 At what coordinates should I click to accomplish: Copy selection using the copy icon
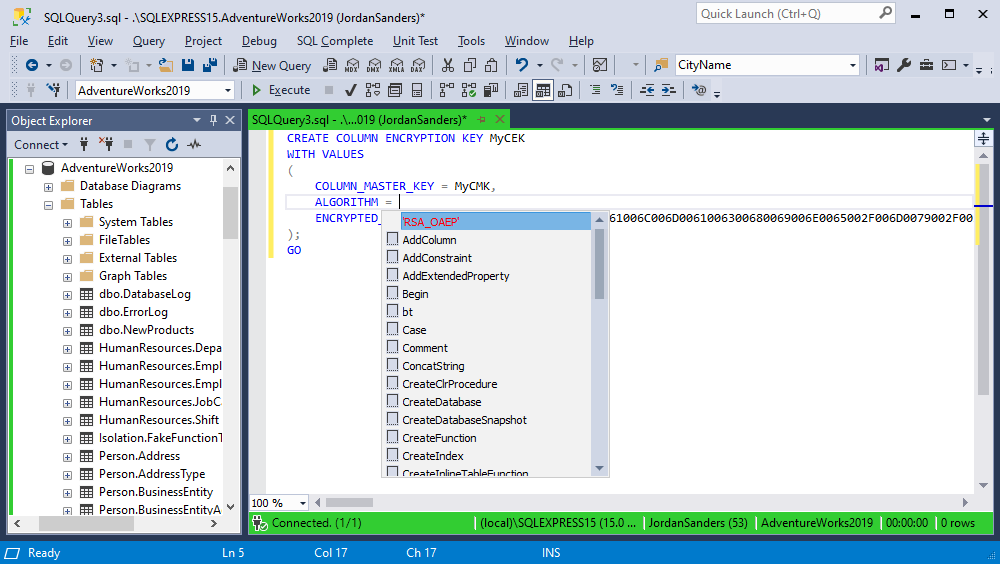(x=470, y=65)
